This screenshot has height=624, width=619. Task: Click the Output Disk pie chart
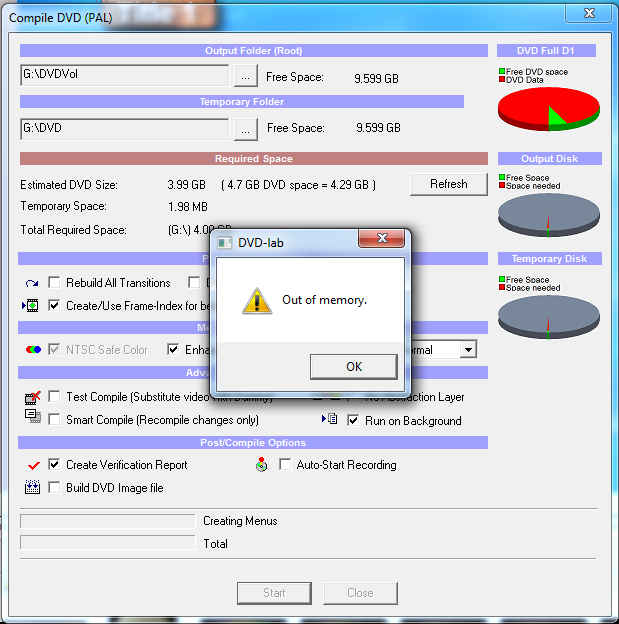pyautogui.click(x=549, y=215)
